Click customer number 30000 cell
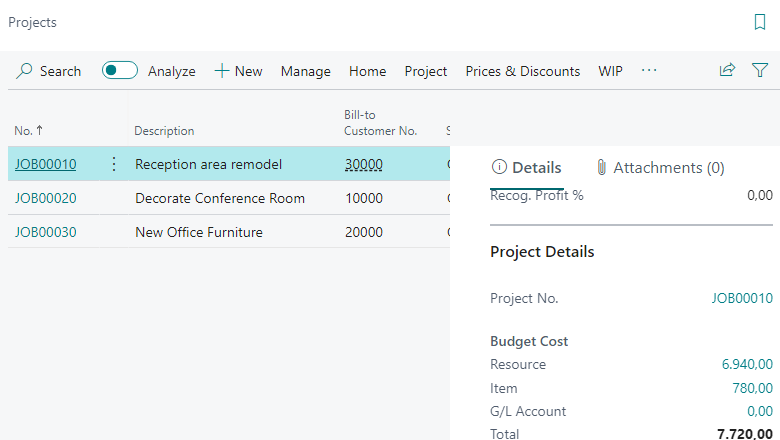The width and height of the screenshot is (780, 440). [364, 164]
